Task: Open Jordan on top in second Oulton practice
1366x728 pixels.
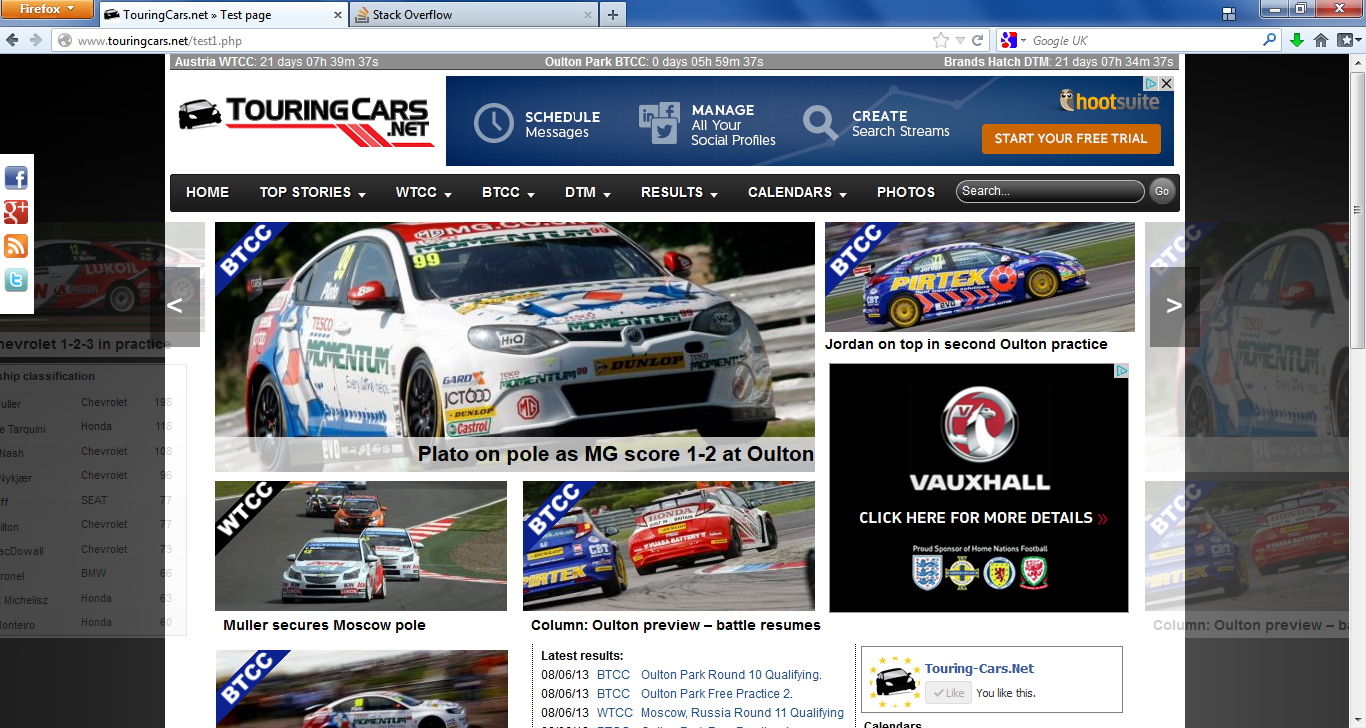Action: click(x=966, y=344)
